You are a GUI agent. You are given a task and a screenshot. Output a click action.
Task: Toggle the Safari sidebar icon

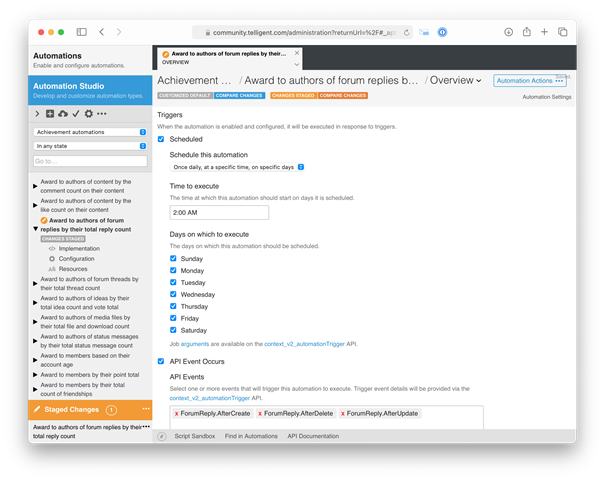click(82, 32)
